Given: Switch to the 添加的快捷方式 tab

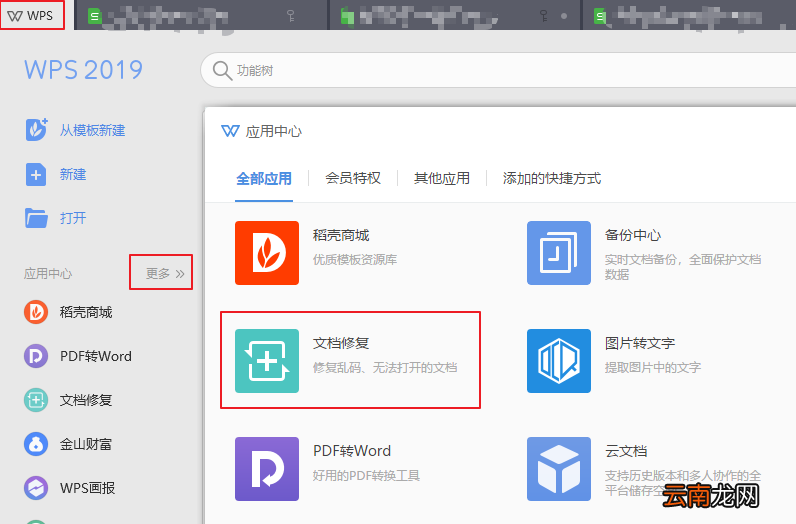Looking at the screenshot, I should (552, 178).
